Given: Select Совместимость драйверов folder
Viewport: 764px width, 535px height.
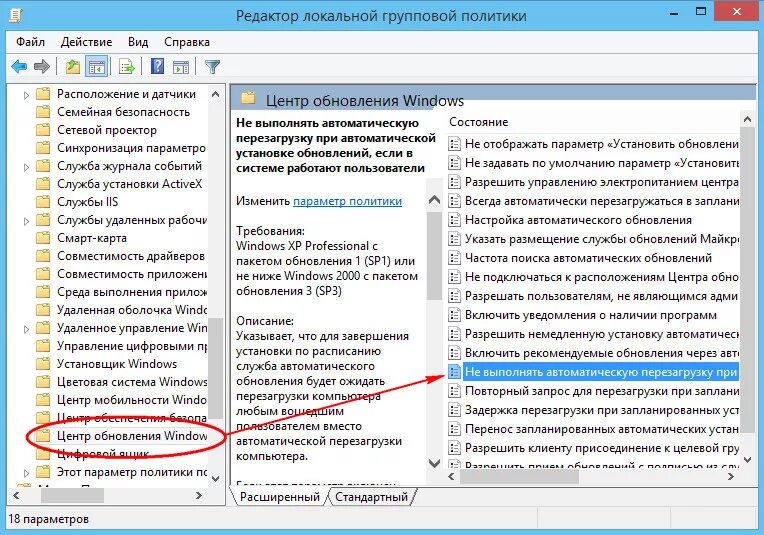Looking at the screenshot, I should click(131, 256).
